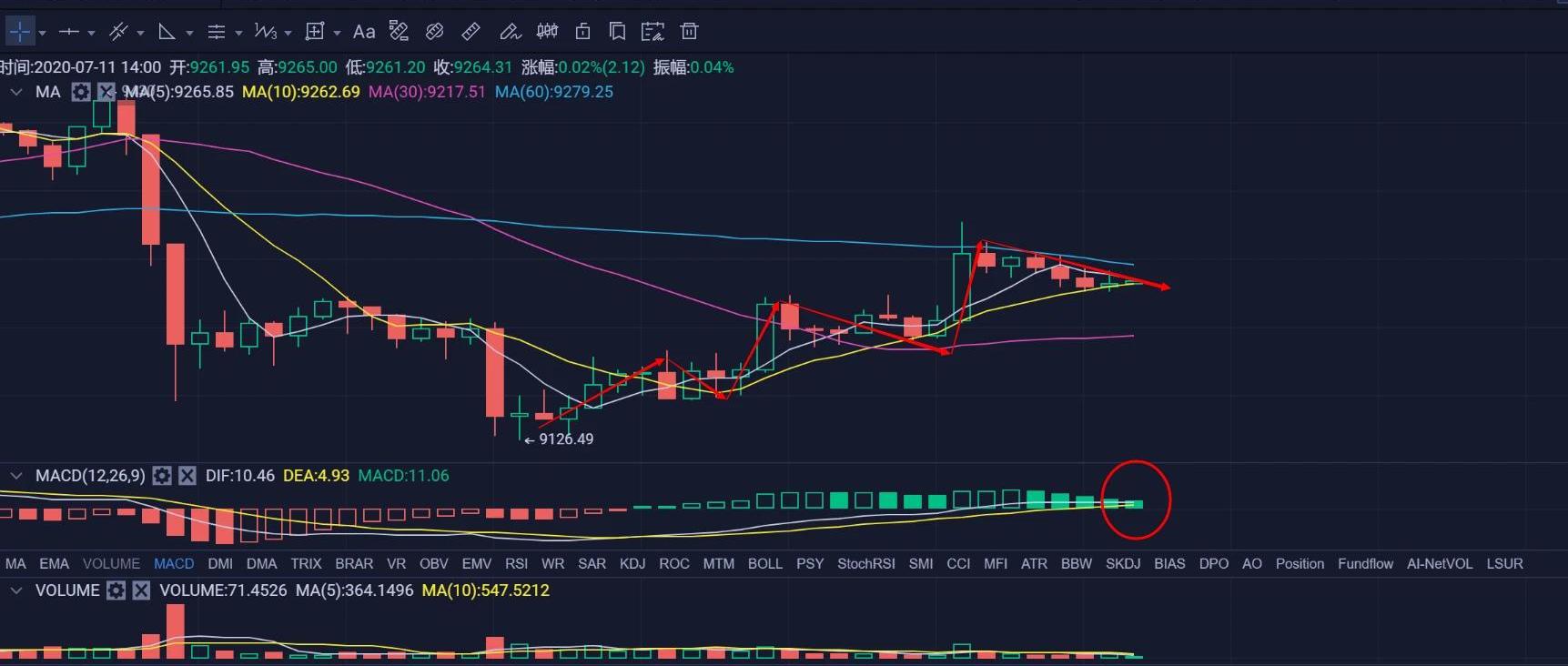The image size is (1568, 666).
Task: Select the Aa text annotation tool
Action: 364,32
